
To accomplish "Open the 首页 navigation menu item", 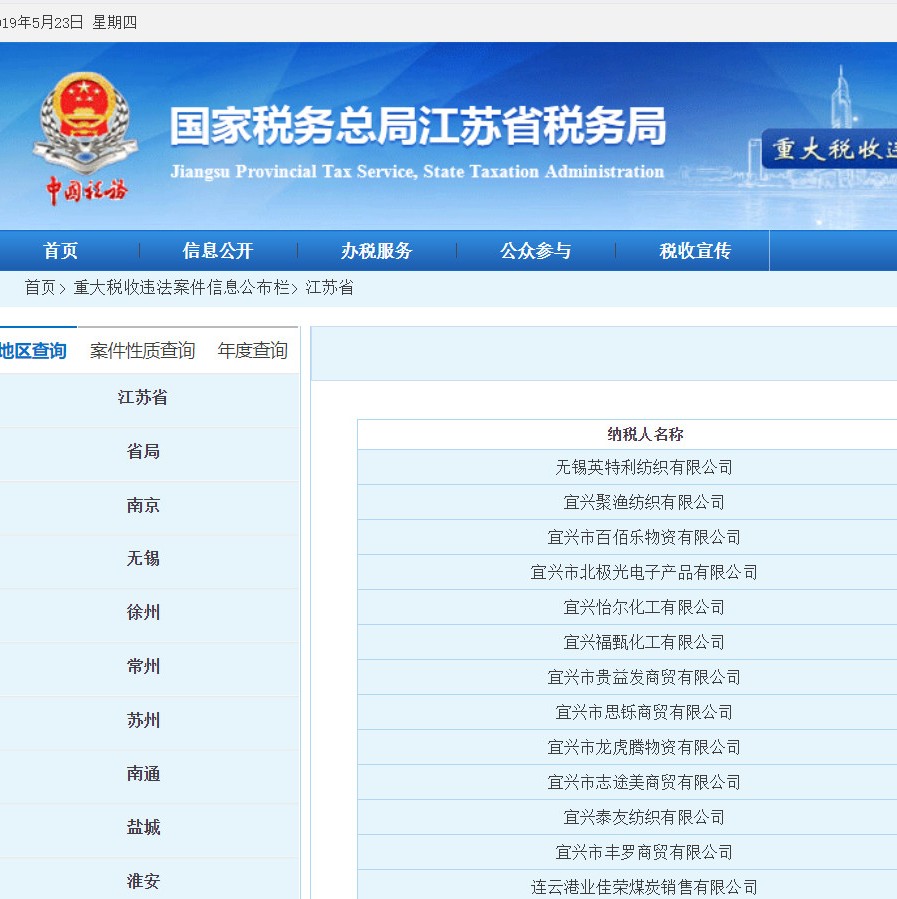I will (x=60, y=251).
